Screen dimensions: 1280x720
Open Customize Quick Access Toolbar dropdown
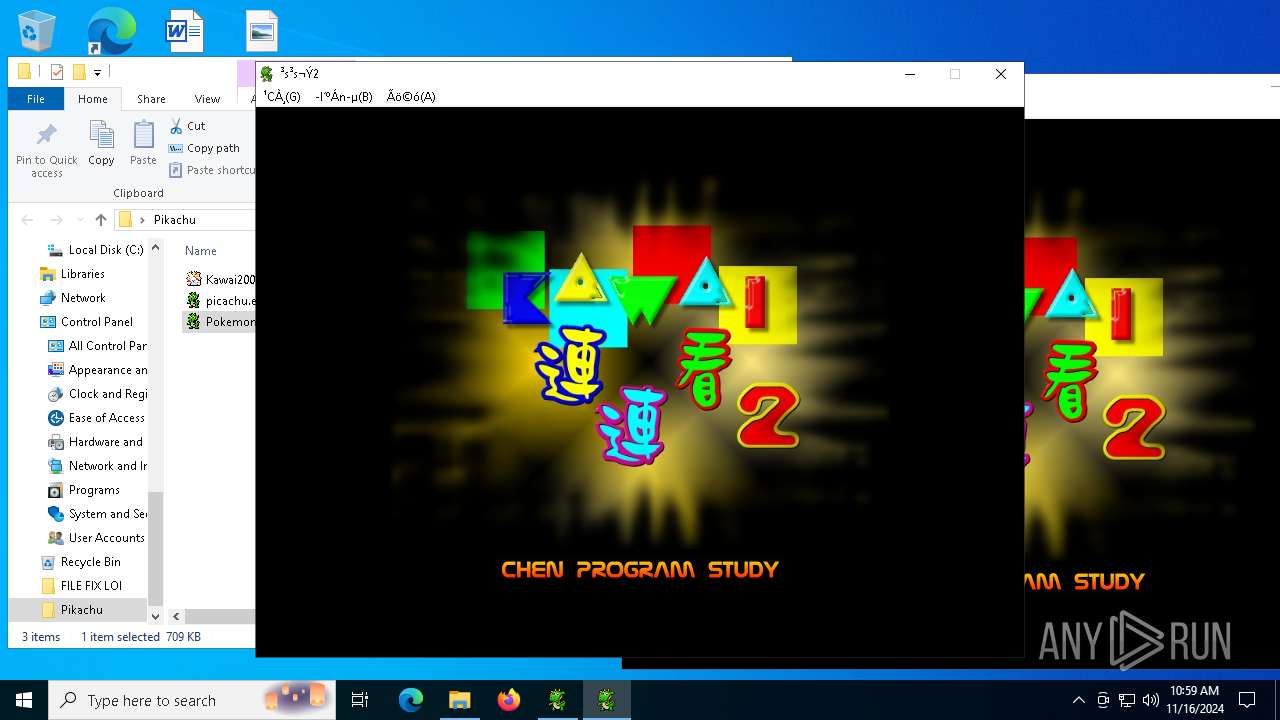(x=97, y=72)
